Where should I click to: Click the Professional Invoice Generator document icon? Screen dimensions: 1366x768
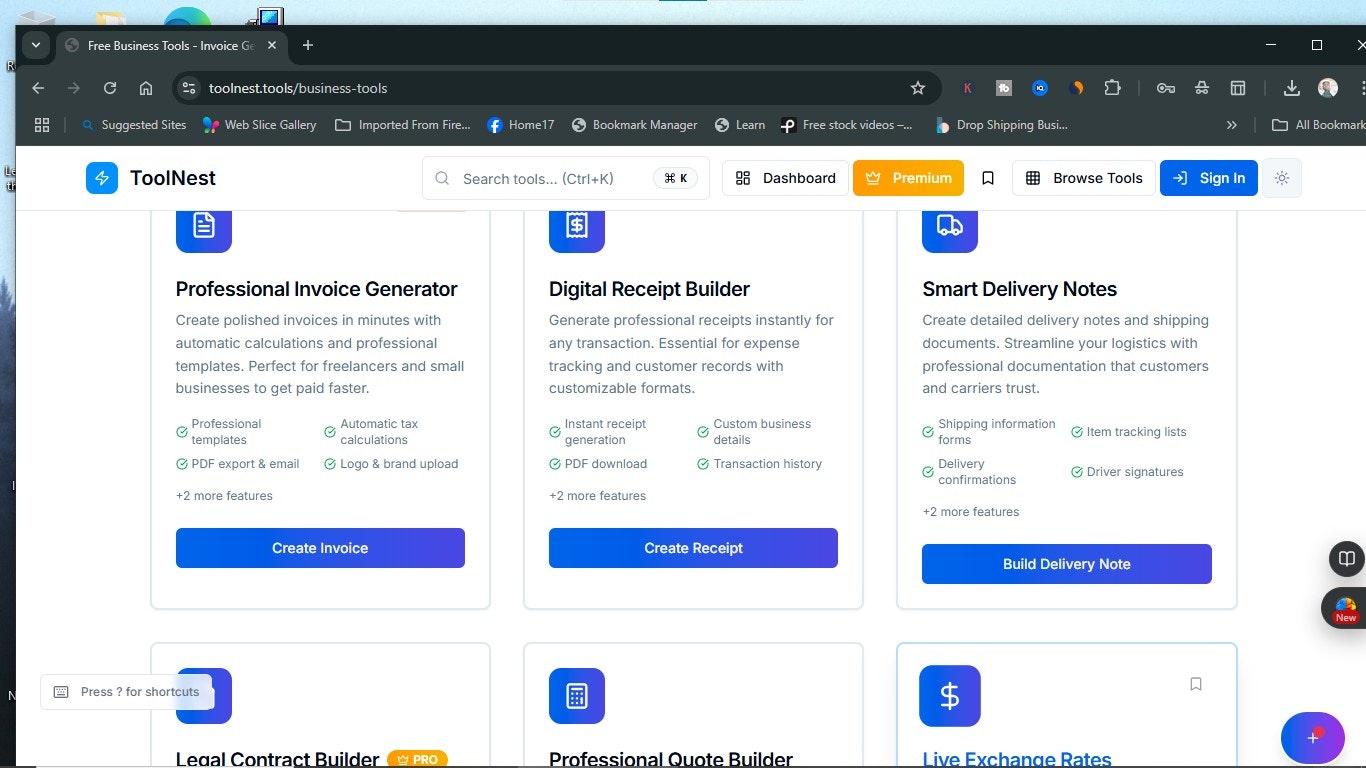coord(204,225)
